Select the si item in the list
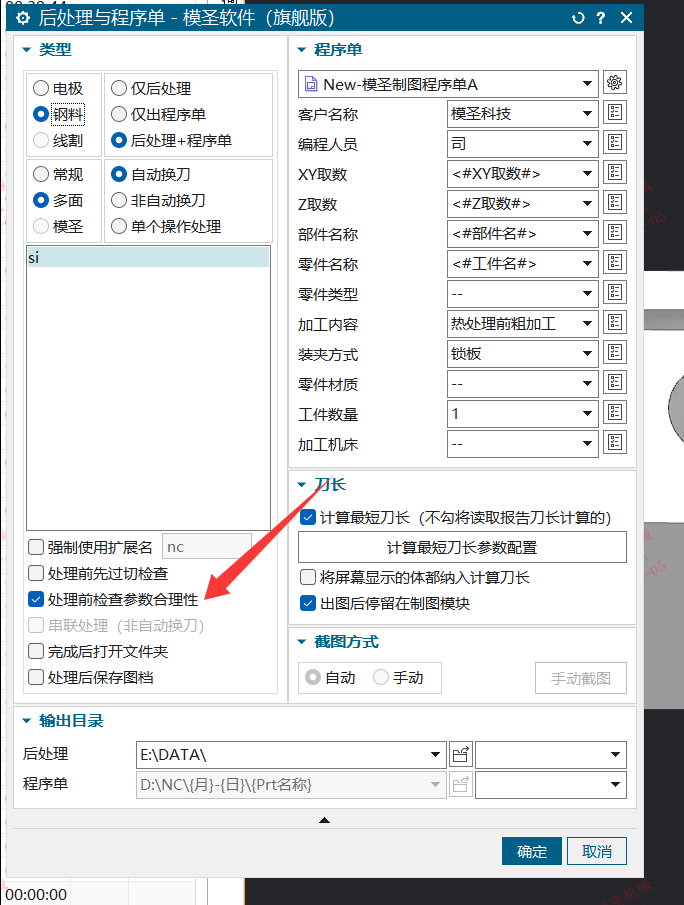This screenshot has height=905, width=684. (148, 257)
